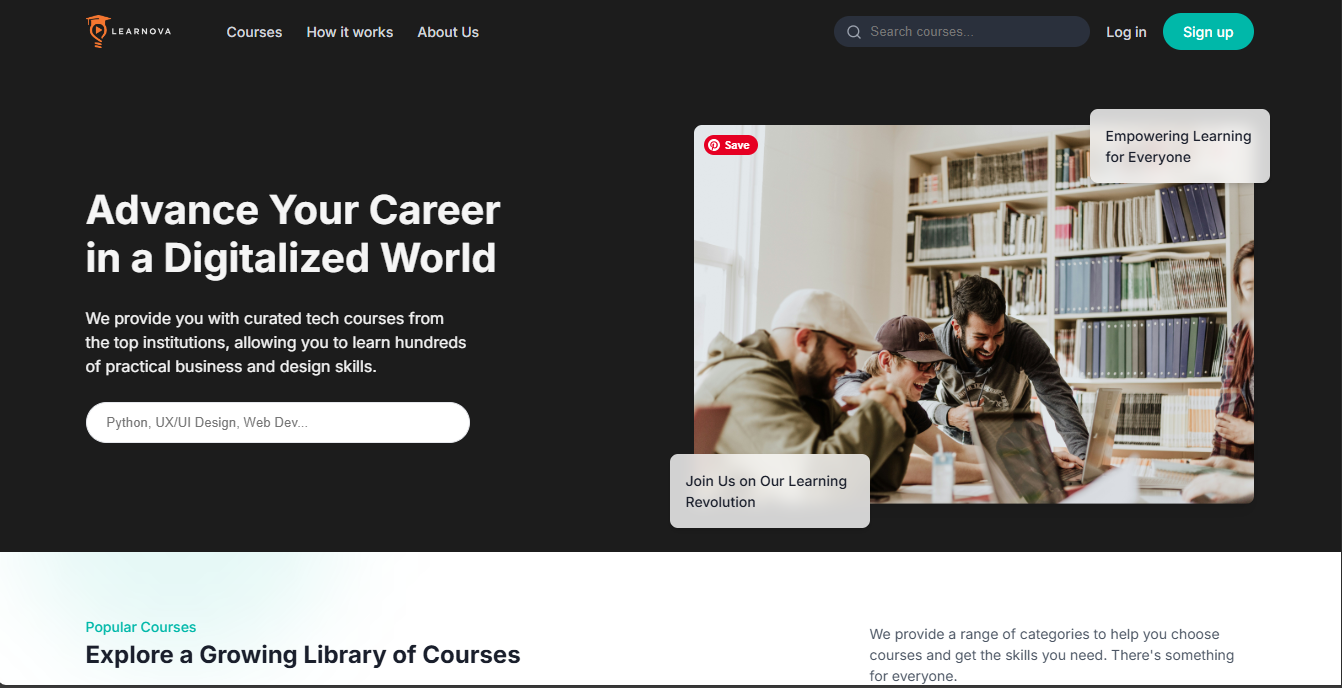Open the Courses menu item
1342x688 pixels.
(254, 32)
